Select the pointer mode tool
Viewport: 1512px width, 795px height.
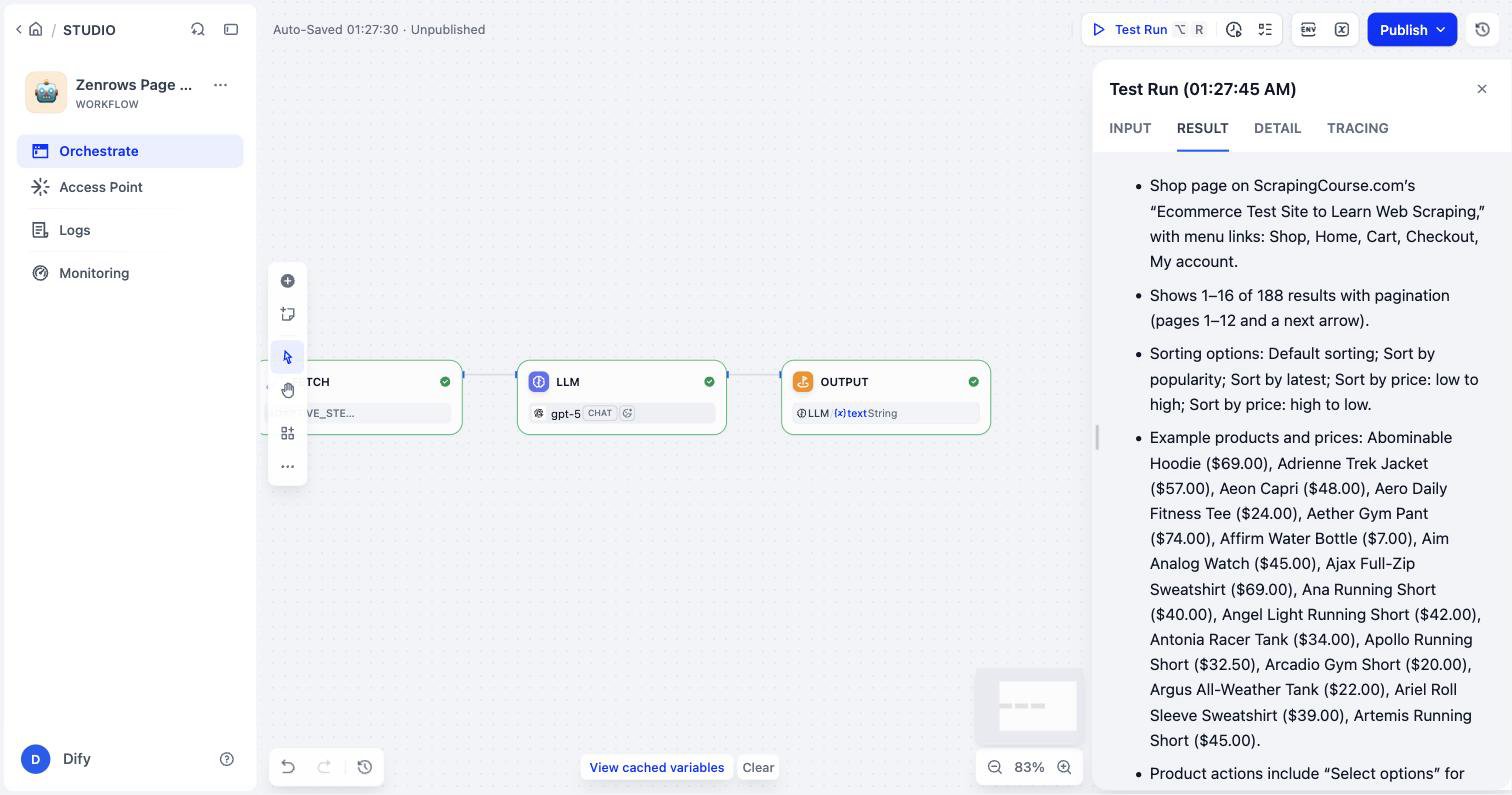point(287,357)
